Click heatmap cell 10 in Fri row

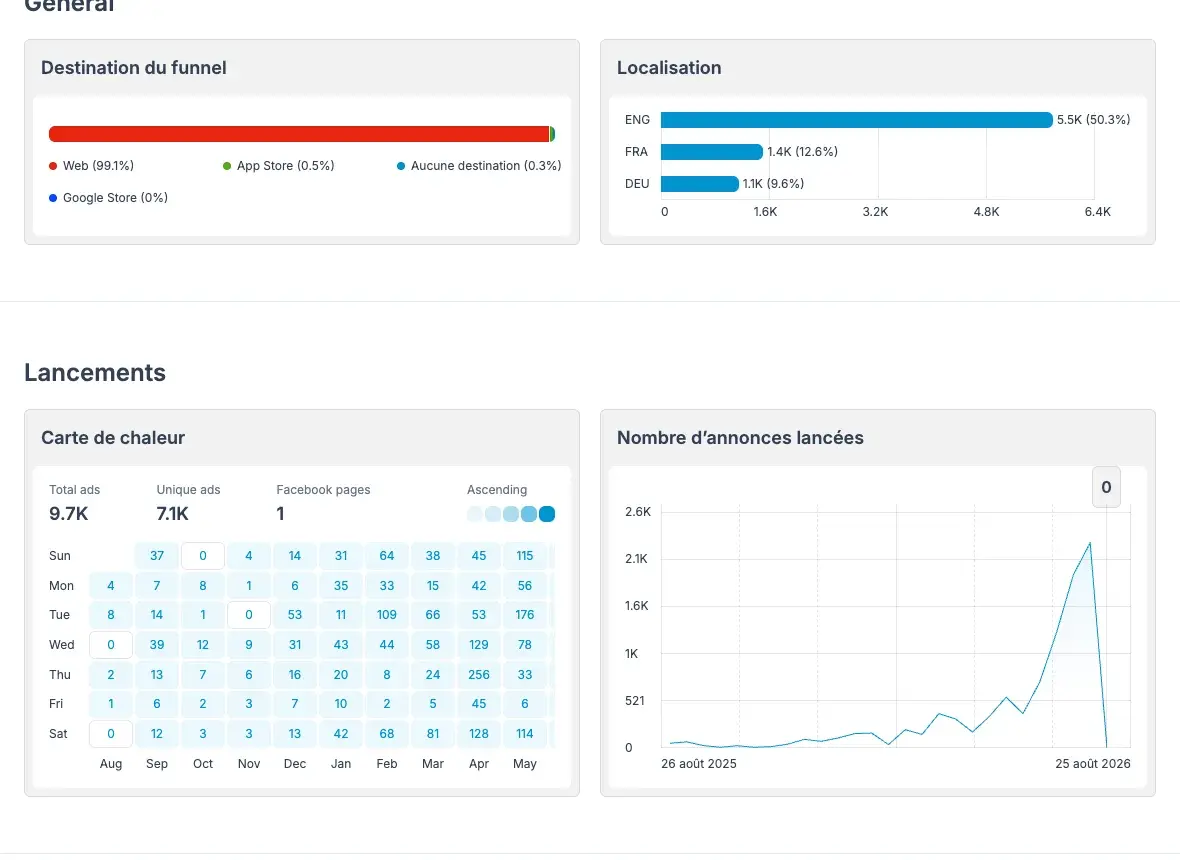341,704
